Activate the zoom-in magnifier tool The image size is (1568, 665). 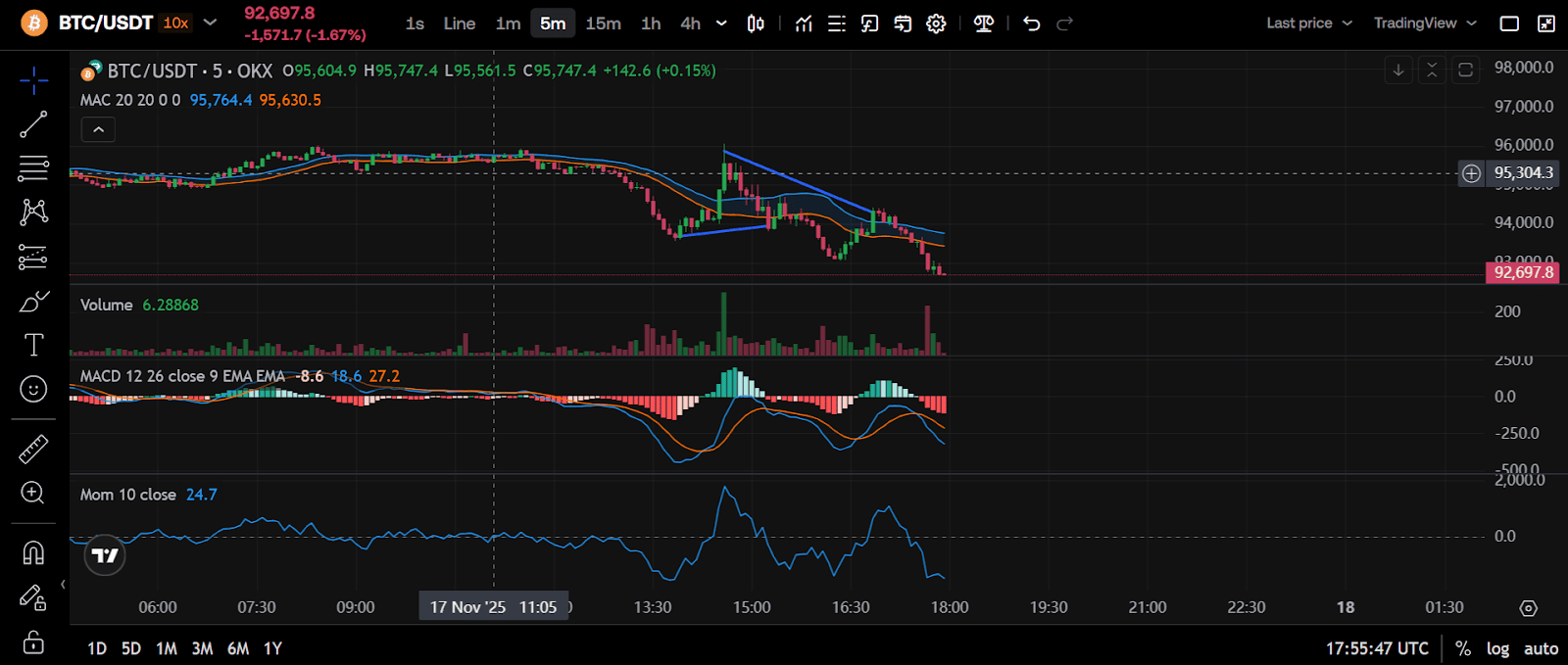[x=33, y=493]
